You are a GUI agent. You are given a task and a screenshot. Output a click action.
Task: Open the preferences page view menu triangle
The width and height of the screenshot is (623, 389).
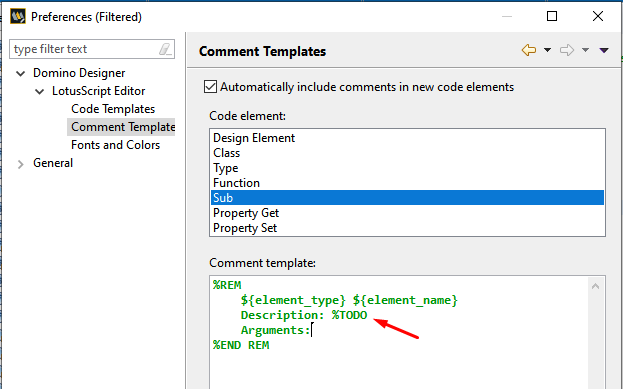(x=604, y=50)
